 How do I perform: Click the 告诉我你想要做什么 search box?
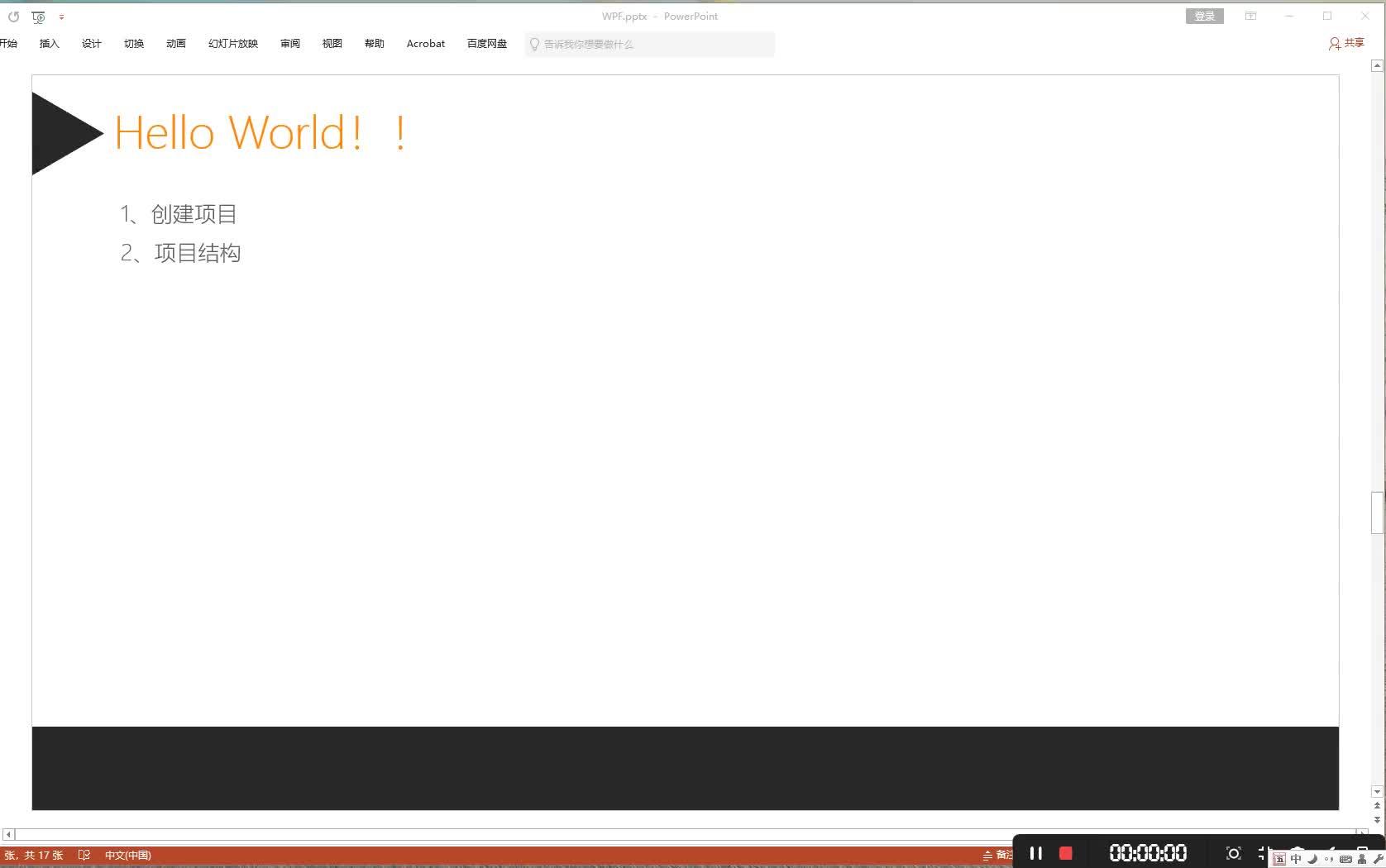(x=650, y=45)
